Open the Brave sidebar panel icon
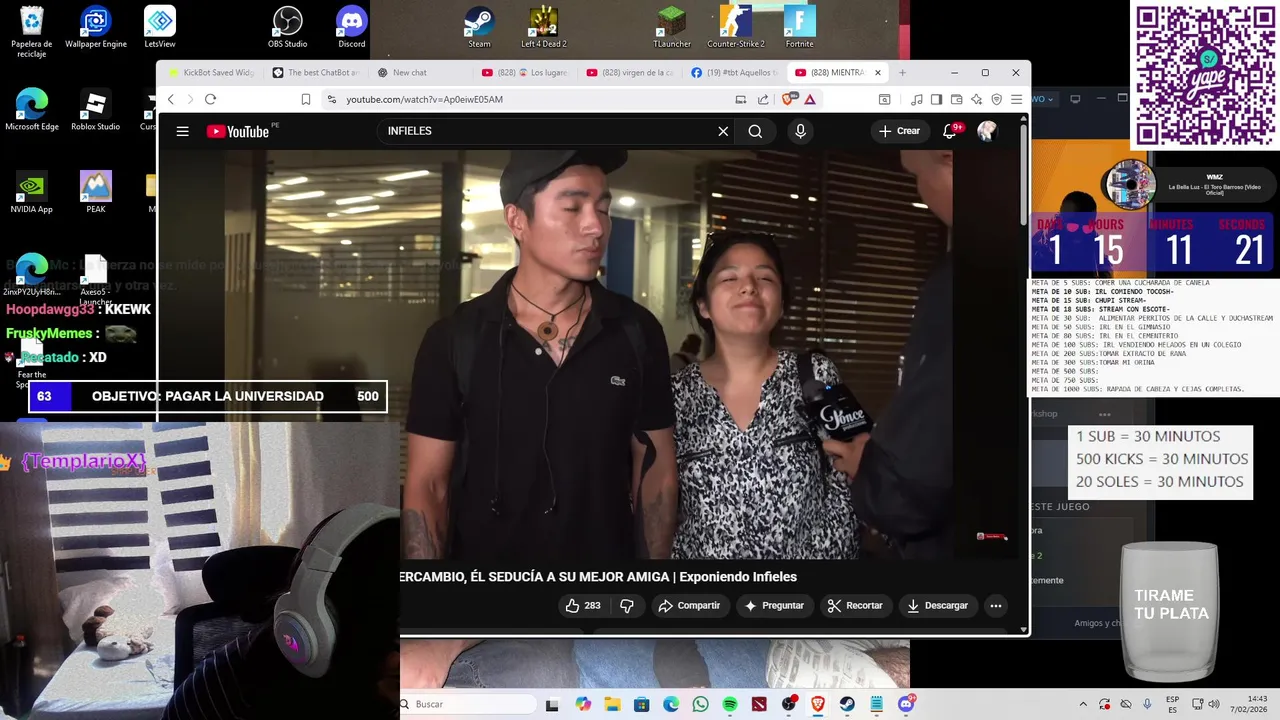Viewport: 1280px width, 720px height. (x=936, y=99)
